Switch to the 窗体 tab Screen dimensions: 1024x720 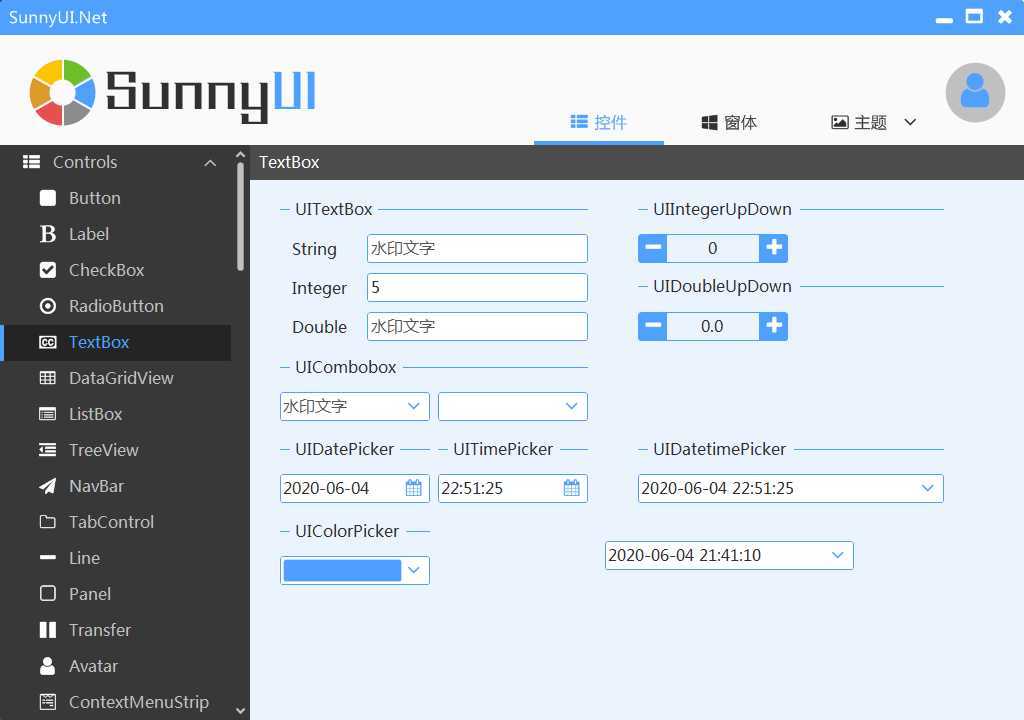point(729,122)
